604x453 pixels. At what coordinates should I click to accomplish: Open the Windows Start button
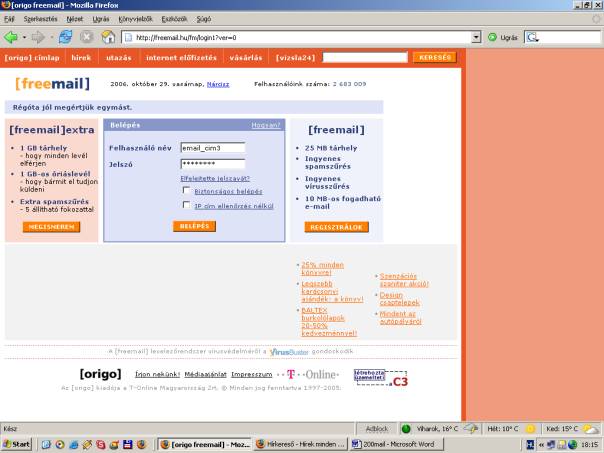point(17,443)
